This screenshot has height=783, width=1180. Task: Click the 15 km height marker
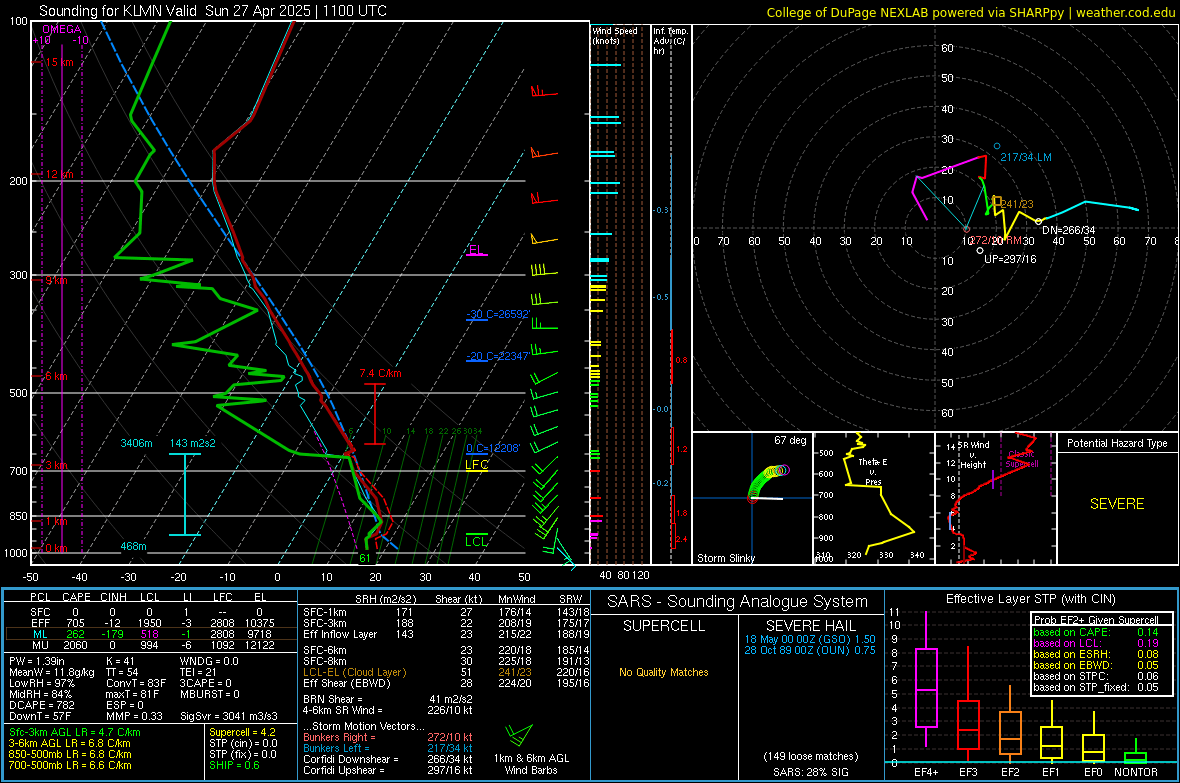point(59,62)
